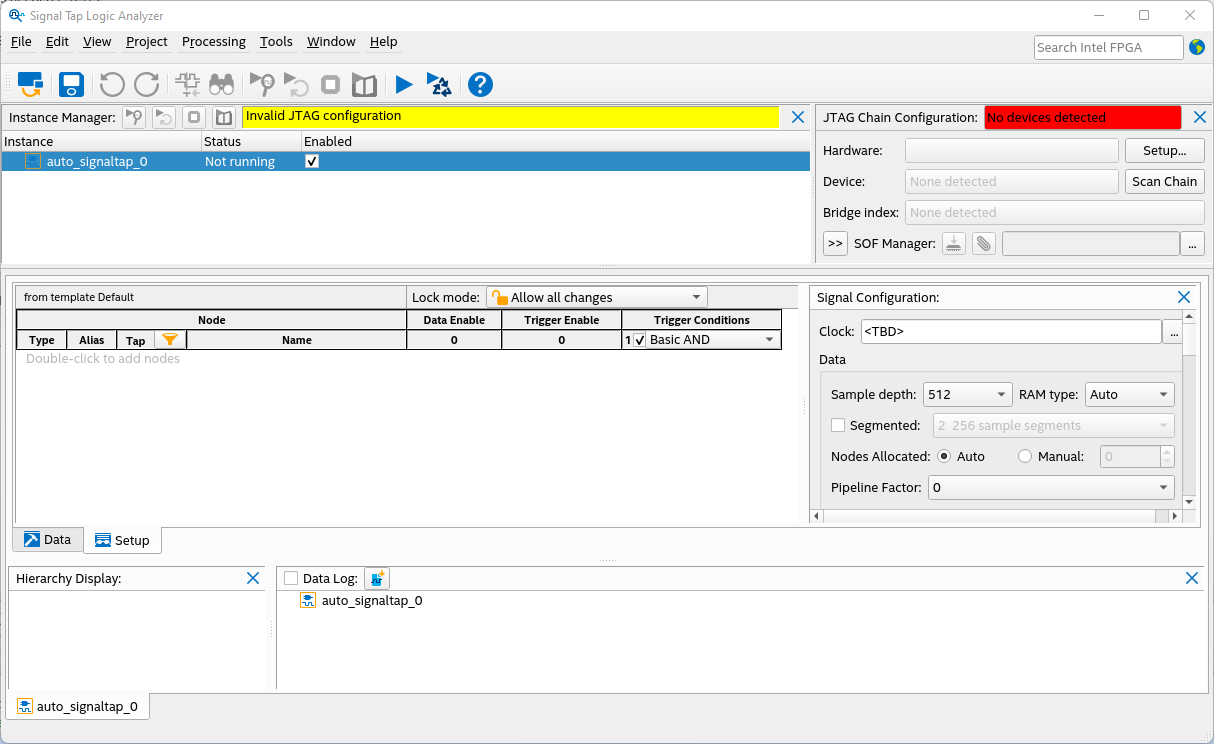Click the SOF Manager attach paperclip icon
Image resolution: width=1214 pixels, height=744 pixels.
pyautogui.click(x=984, y=243)
